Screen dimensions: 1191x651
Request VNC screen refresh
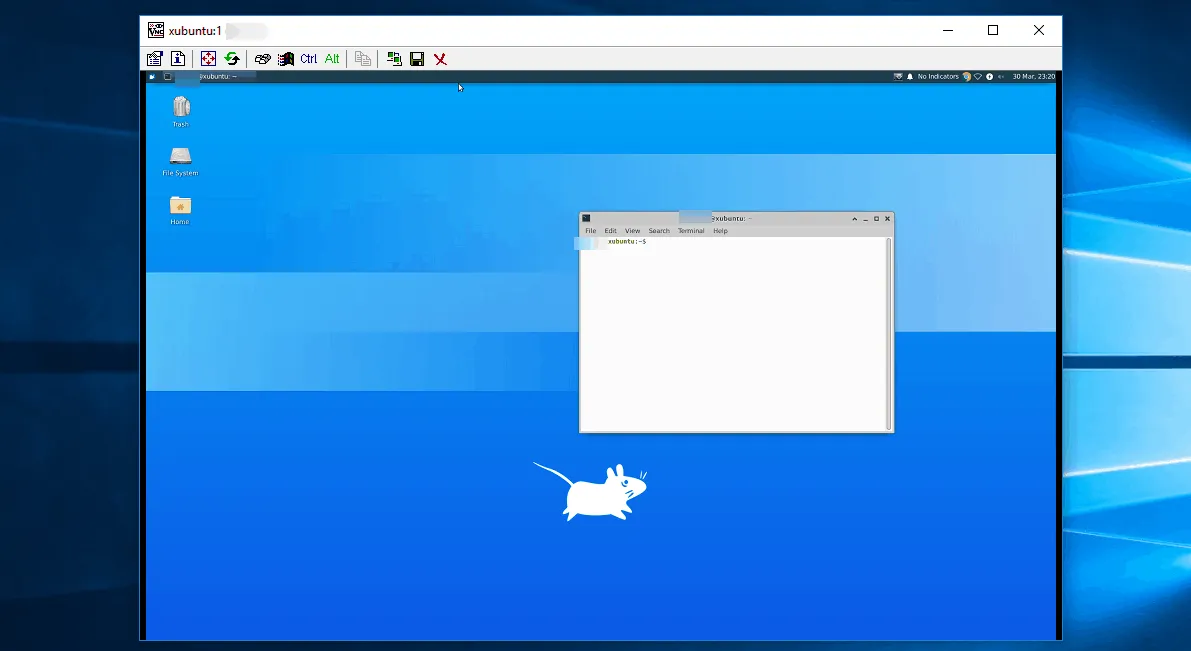pos(232,58)
